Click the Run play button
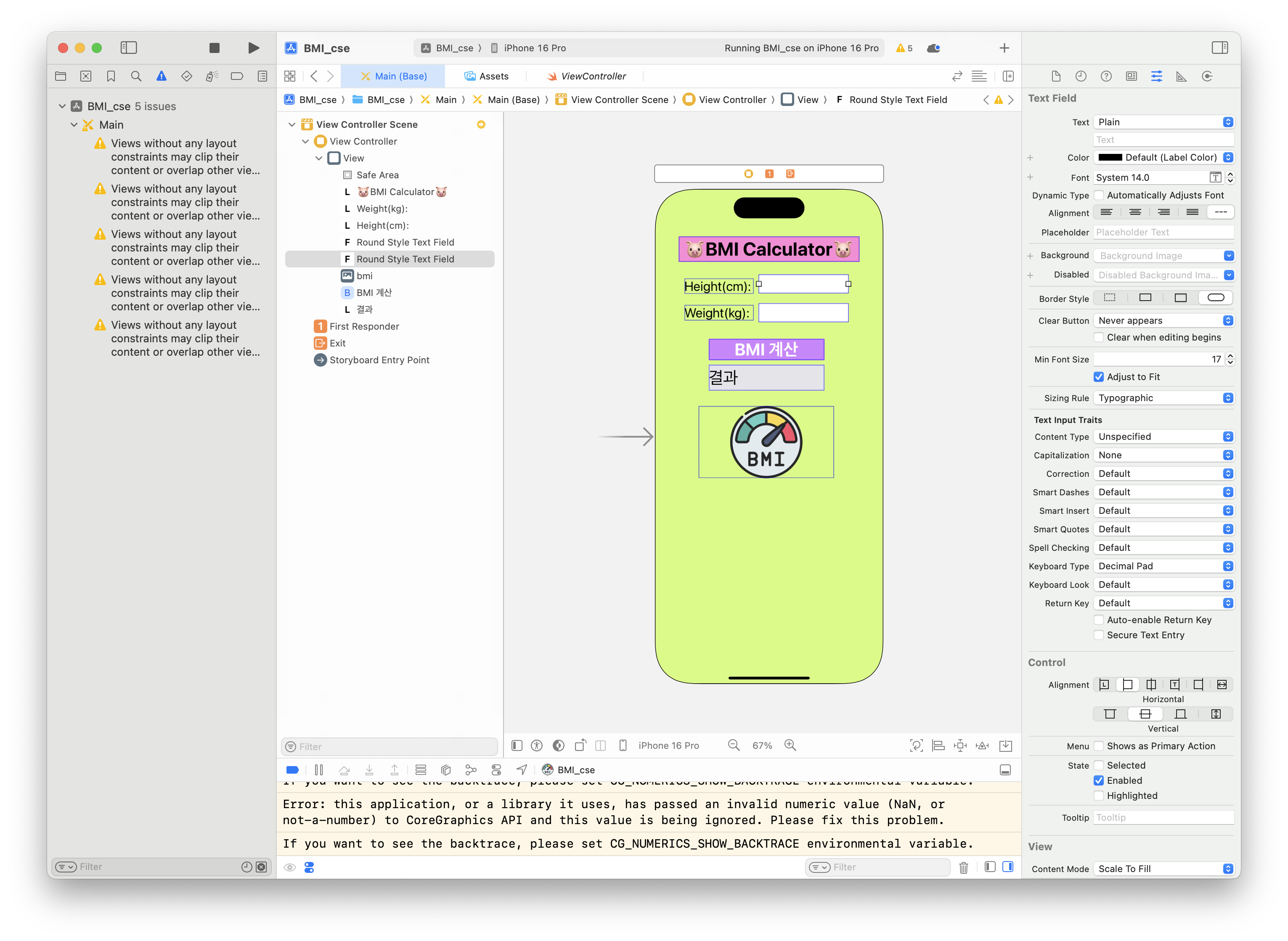The width and height of the screenshot is (1288, 941). coord(254,48)
